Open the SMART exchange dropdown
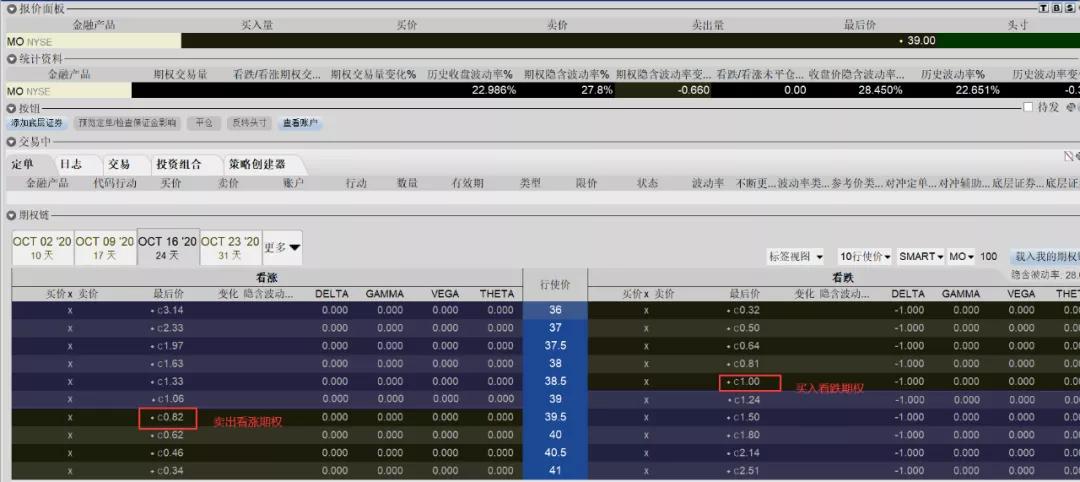The height and width of the screenshot is (482, 1080). pos(921,257)
